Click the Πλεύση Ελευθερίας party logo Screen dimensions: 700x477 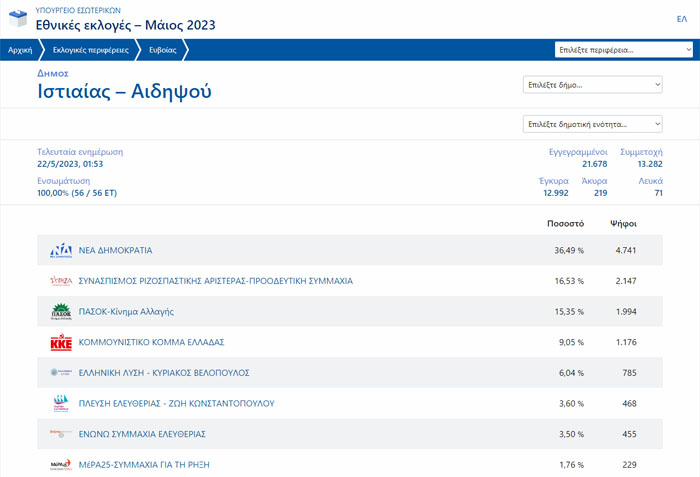(x=61, y=404)
